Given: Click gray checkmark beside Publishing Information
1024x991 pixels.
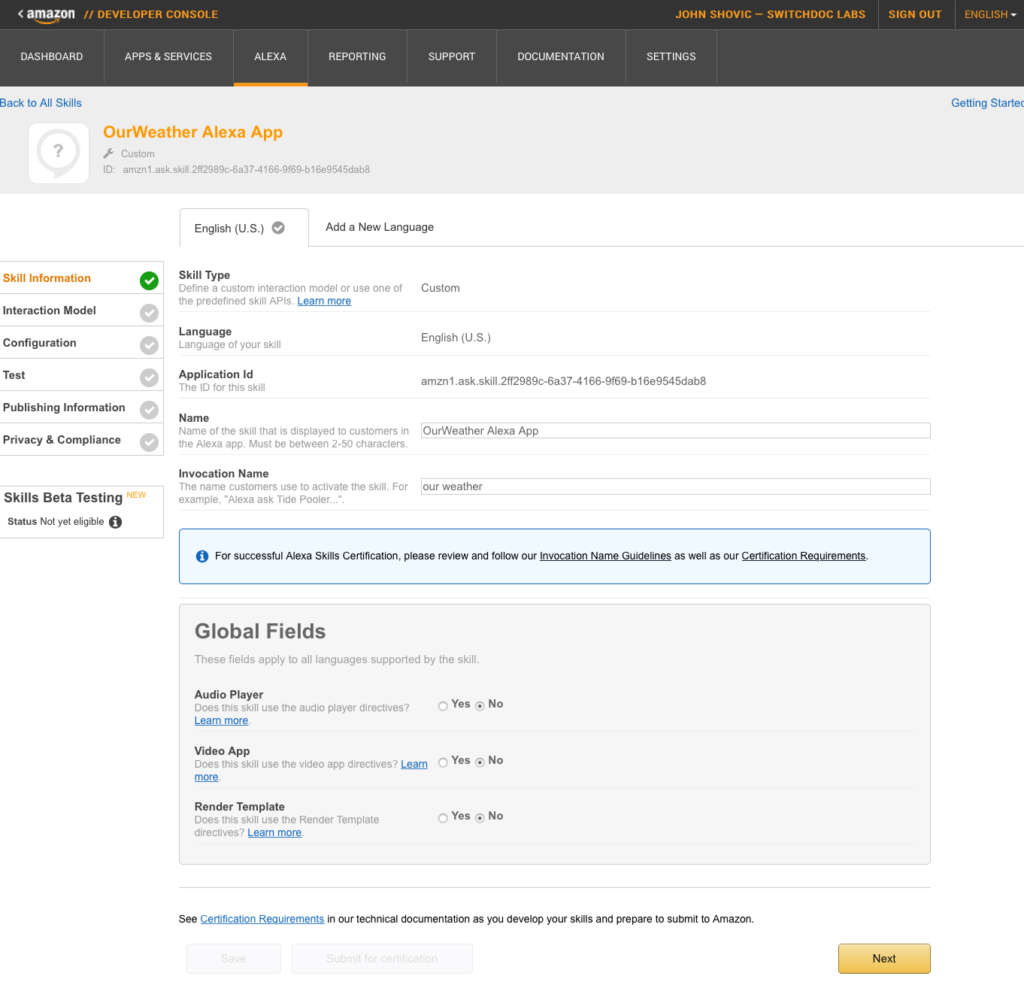Looking at the screenshot, I should click(149, 410).
